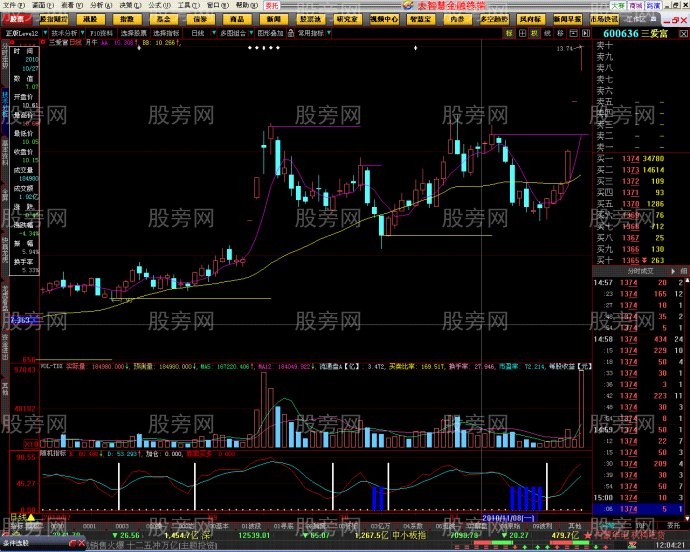Click the 大手 button at top right
690x552 pixels.
tap(618, 6)
